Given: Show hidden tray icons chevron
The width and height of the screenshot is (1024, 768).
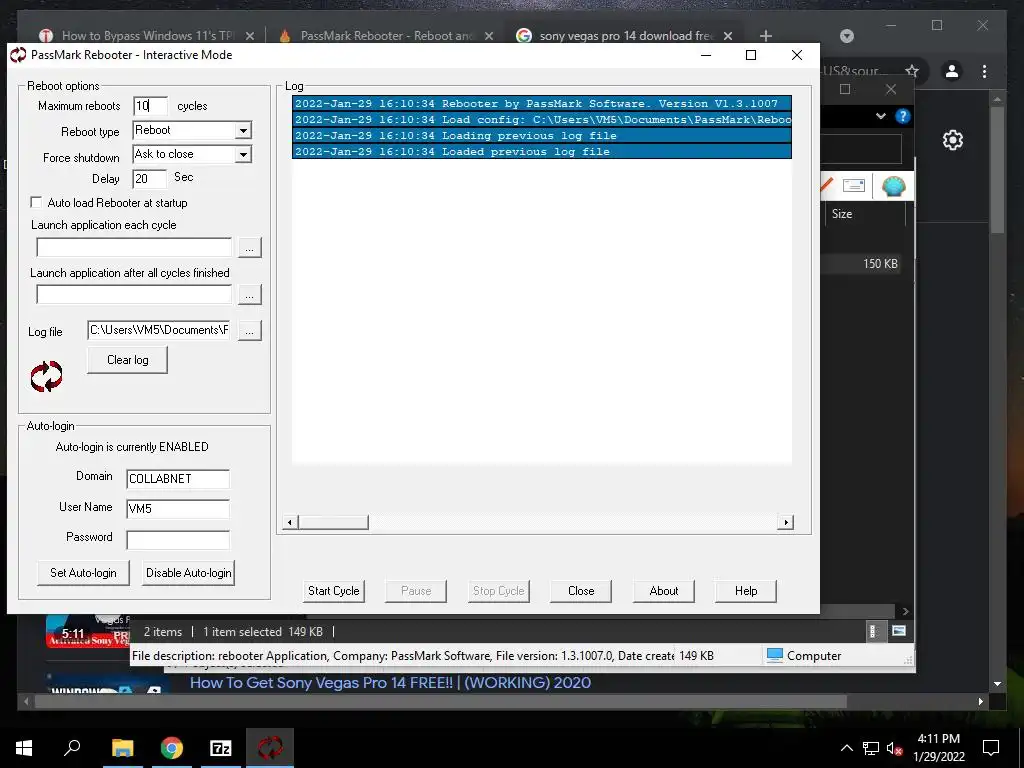Looking at the screenshot, I should 846,748.
